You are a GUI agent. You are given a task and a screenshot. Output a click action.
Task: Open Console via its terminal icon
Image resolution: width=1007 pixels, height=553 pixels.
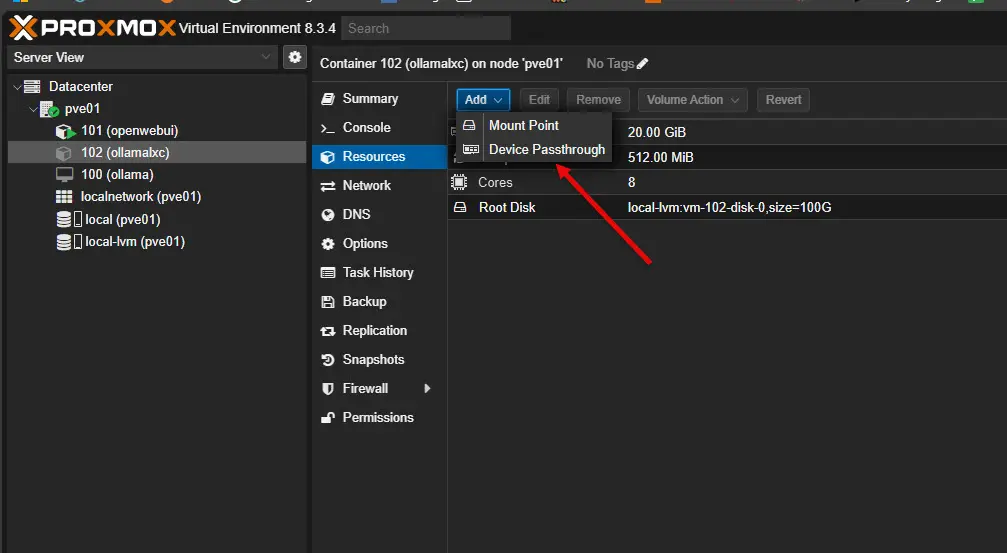tap(328, 128)
